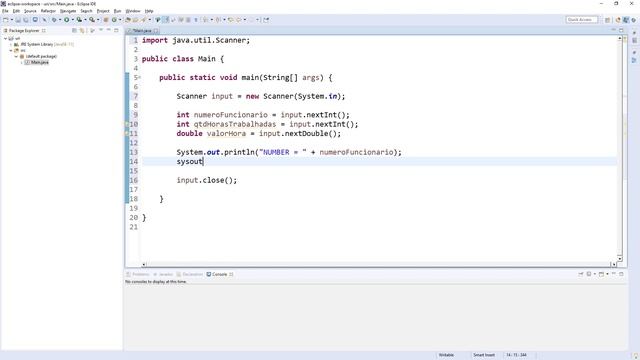Open Package Explorer view menu
Screen dimensions: 640x360
click(101, 30)
